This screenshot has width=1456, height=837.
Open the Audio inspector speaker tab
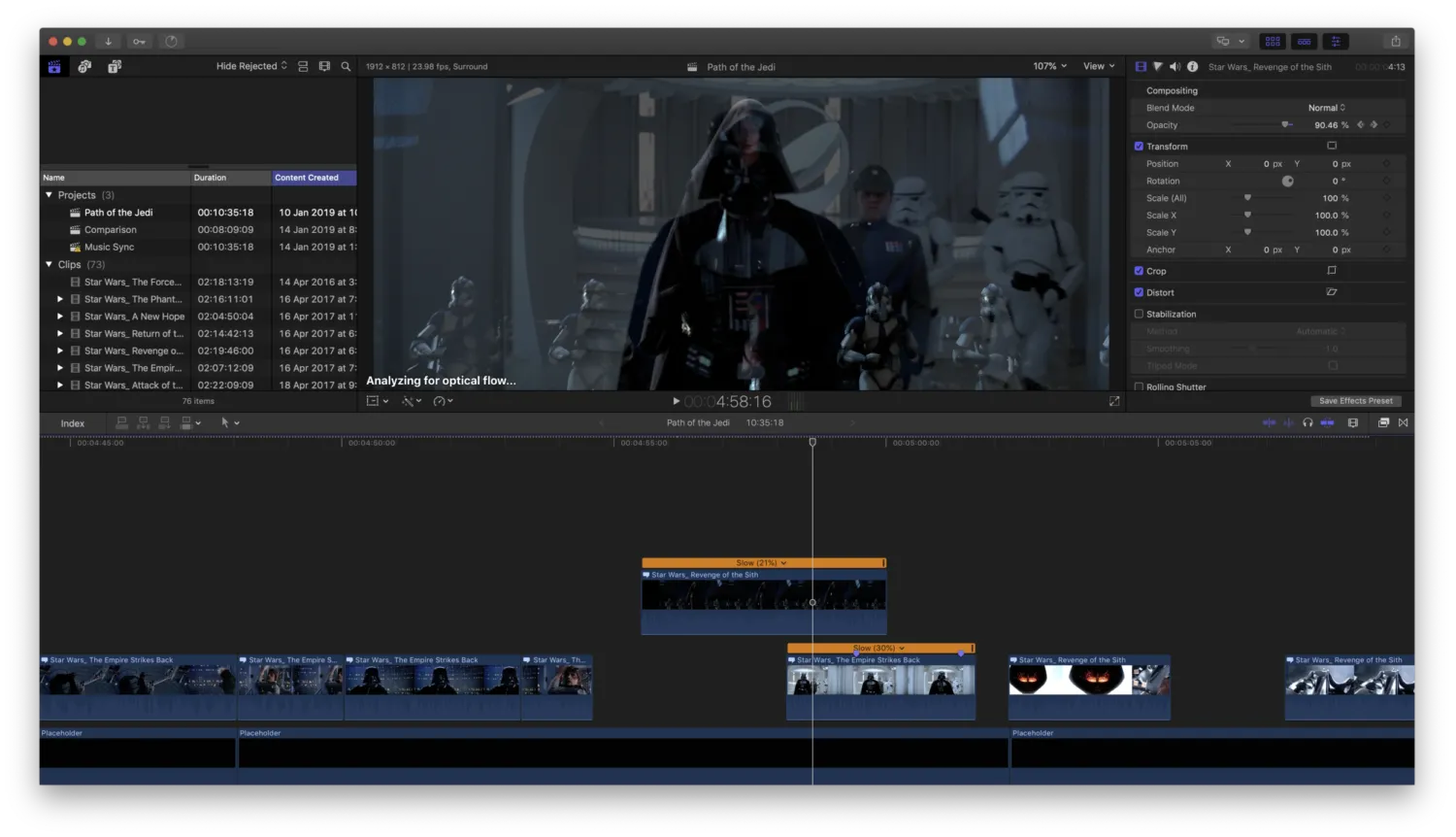click(1175, 66)
